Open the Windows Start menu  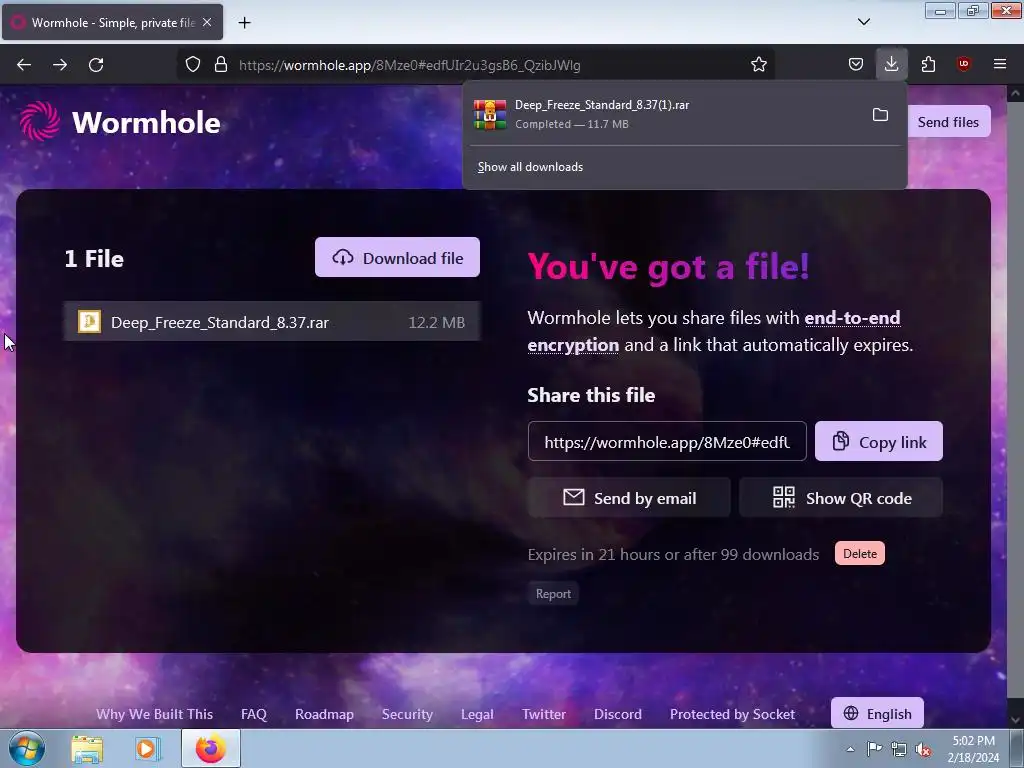pos(27,748)
